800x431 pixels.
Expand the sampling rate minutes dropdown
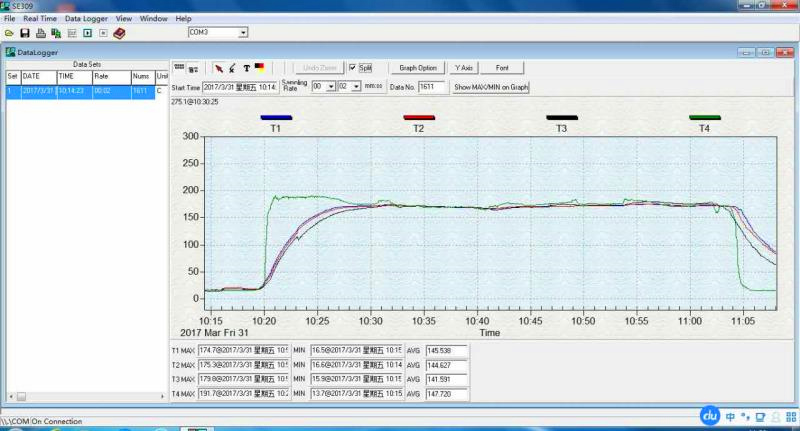point(330,87)
